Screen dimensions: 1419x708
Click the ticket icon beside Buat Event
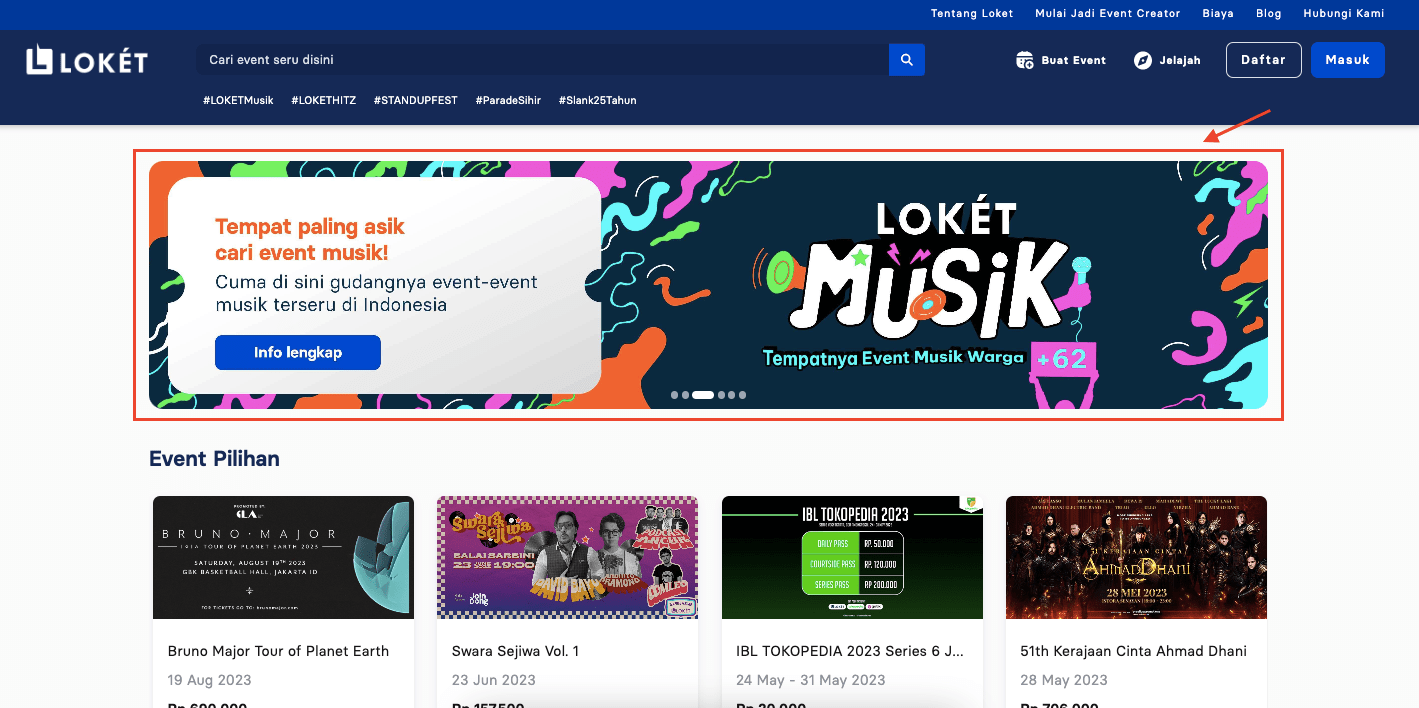click(1024, 59)
